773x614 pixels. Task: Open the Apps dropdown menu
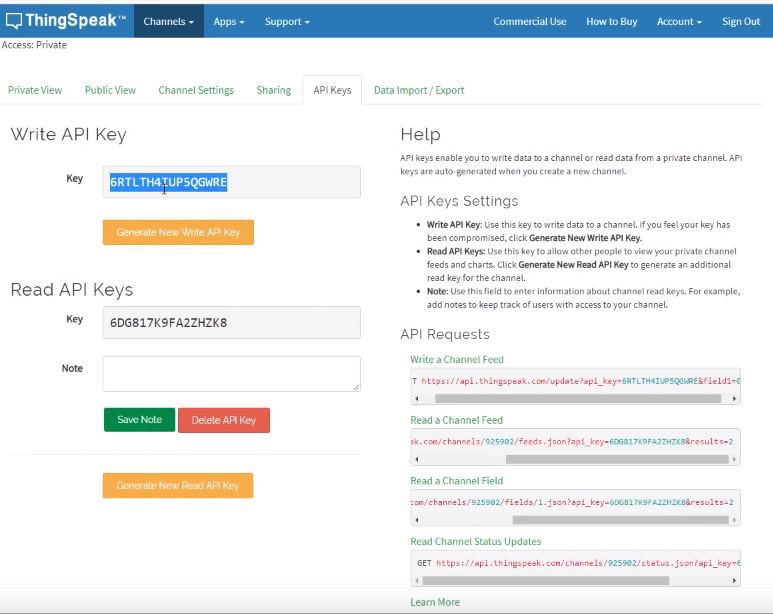tap(229, 21)
